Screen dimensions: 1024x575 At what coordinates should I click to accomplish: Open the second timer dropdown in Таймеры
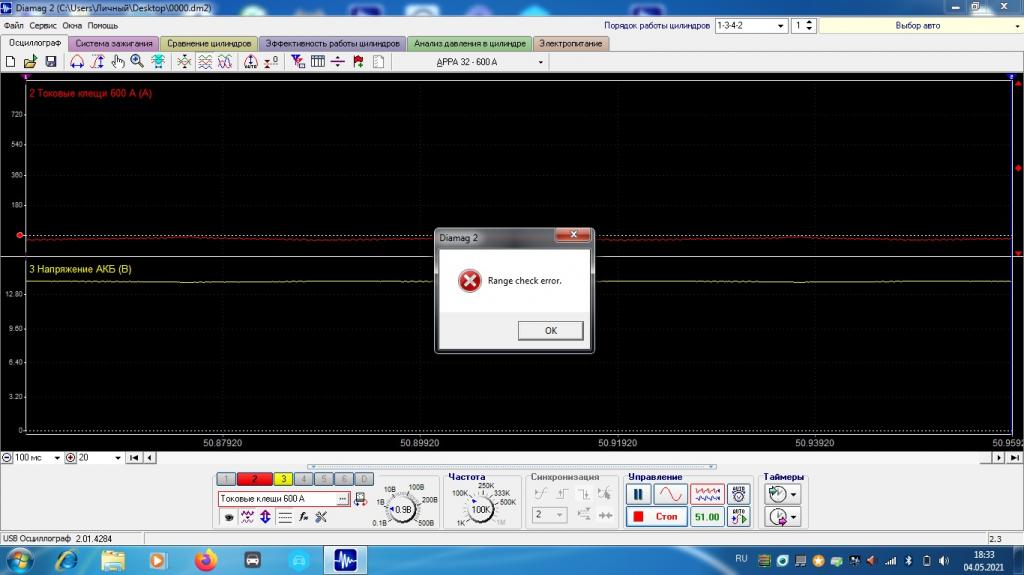pos(793,517)
